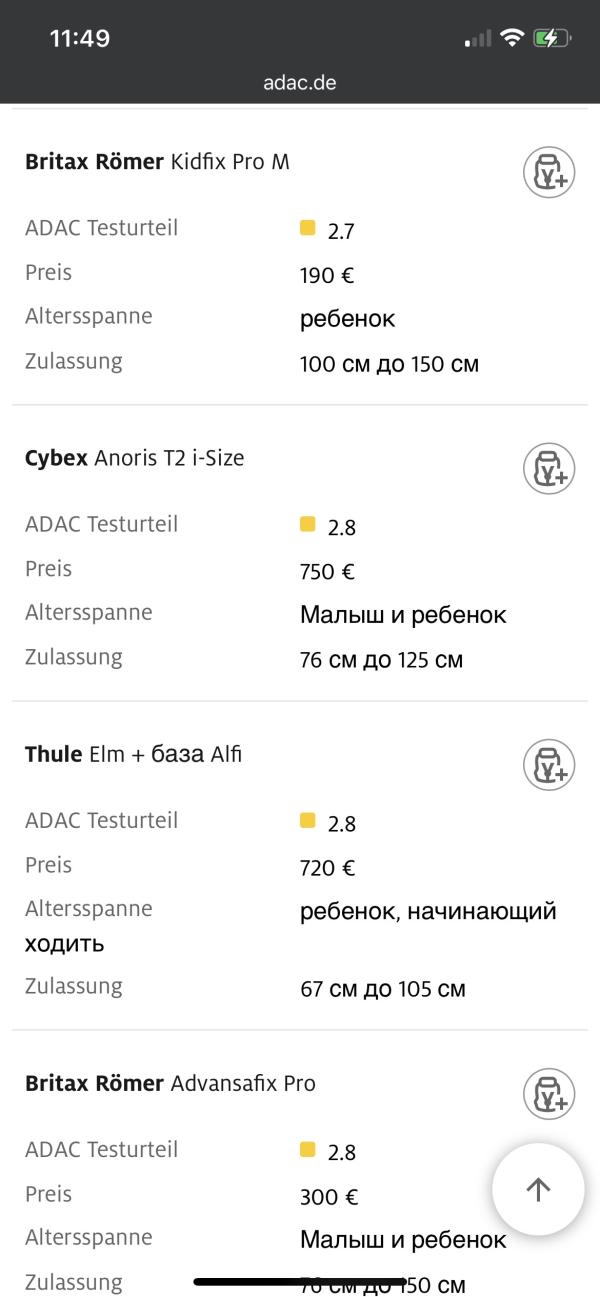Tap the 300 € price of Advansafix Pro
Screen dimensions: 600x1297
(x=329, y=1197)
